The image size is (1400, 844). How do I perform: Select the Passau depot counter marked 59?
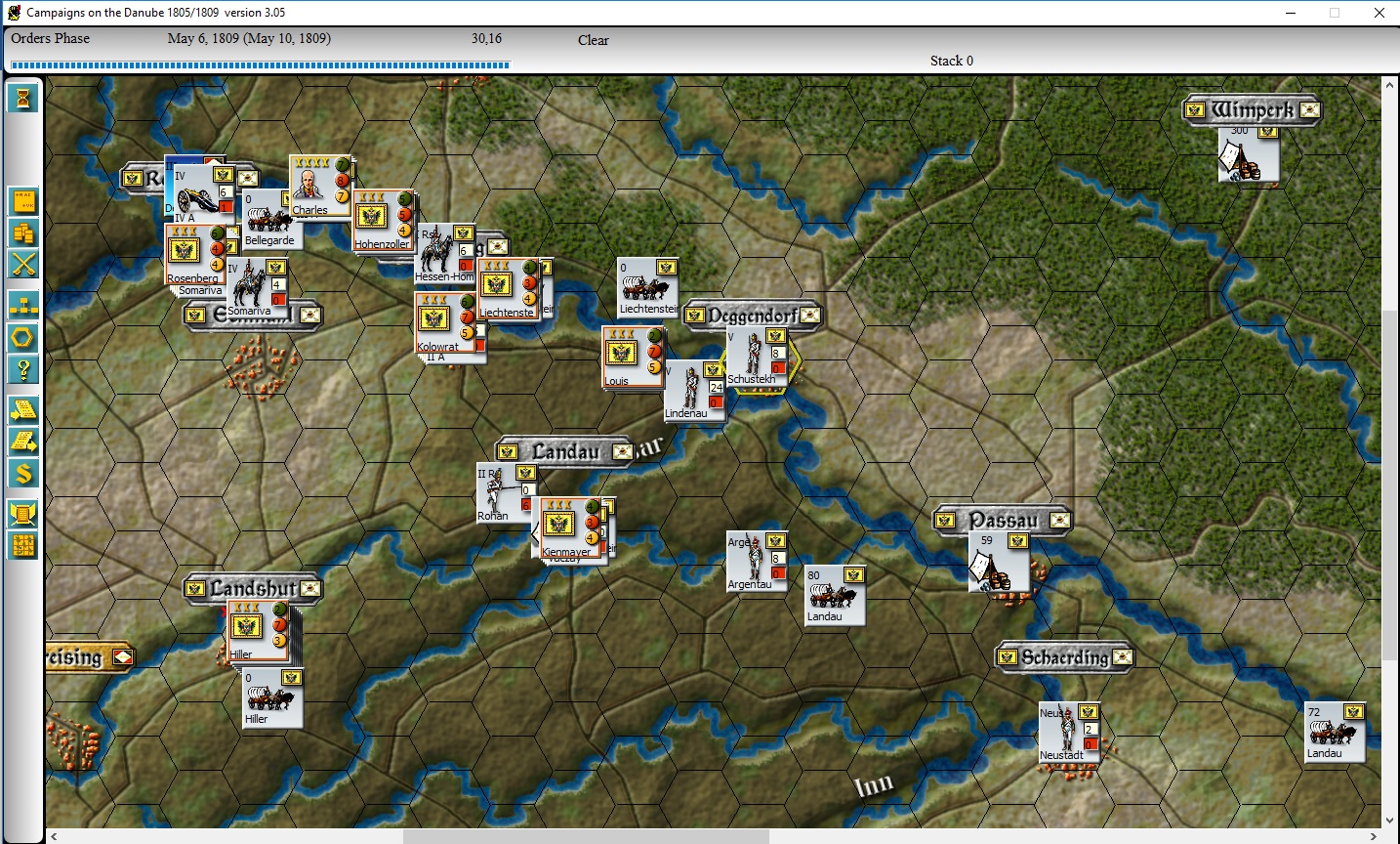click(999, 562)
